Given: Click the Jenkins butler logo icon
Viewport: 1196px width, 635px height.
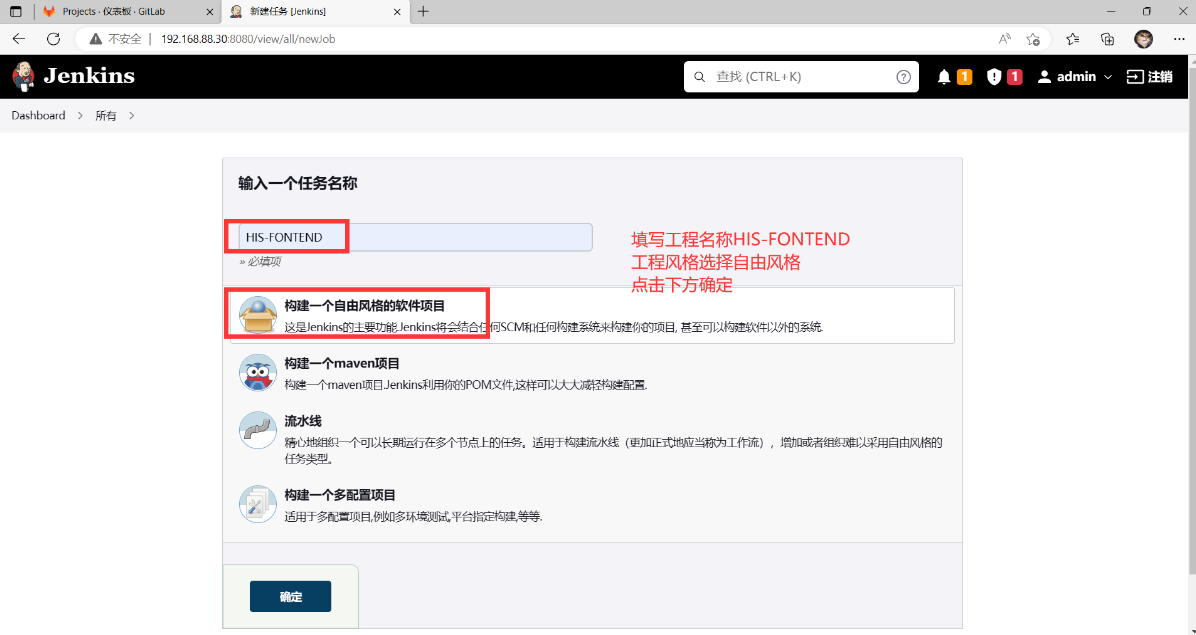Looking at the screenshot, I should pyautogui.click(x=24, y=76).
